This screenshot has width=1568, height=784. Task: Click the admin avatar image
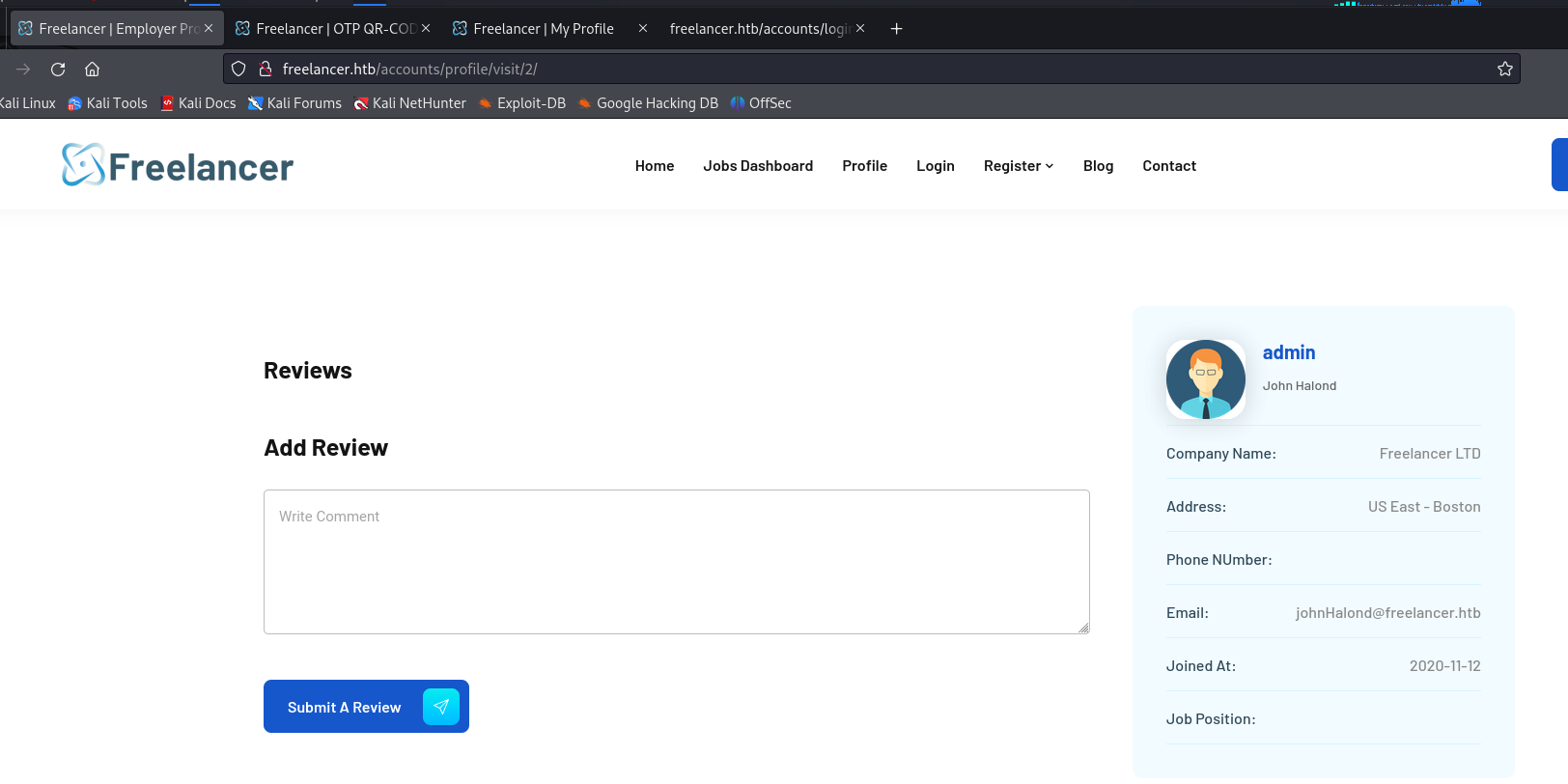(x=1206, y=378)
